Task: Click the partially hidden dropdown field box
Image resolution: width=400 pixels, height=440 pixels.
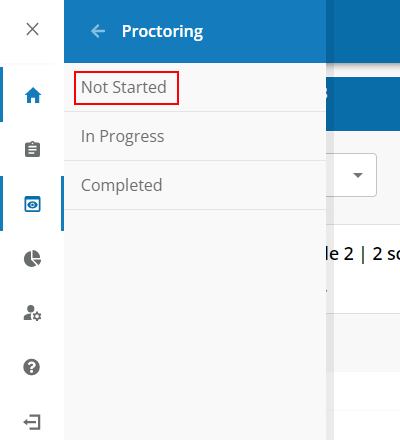Action: (351, 175)
